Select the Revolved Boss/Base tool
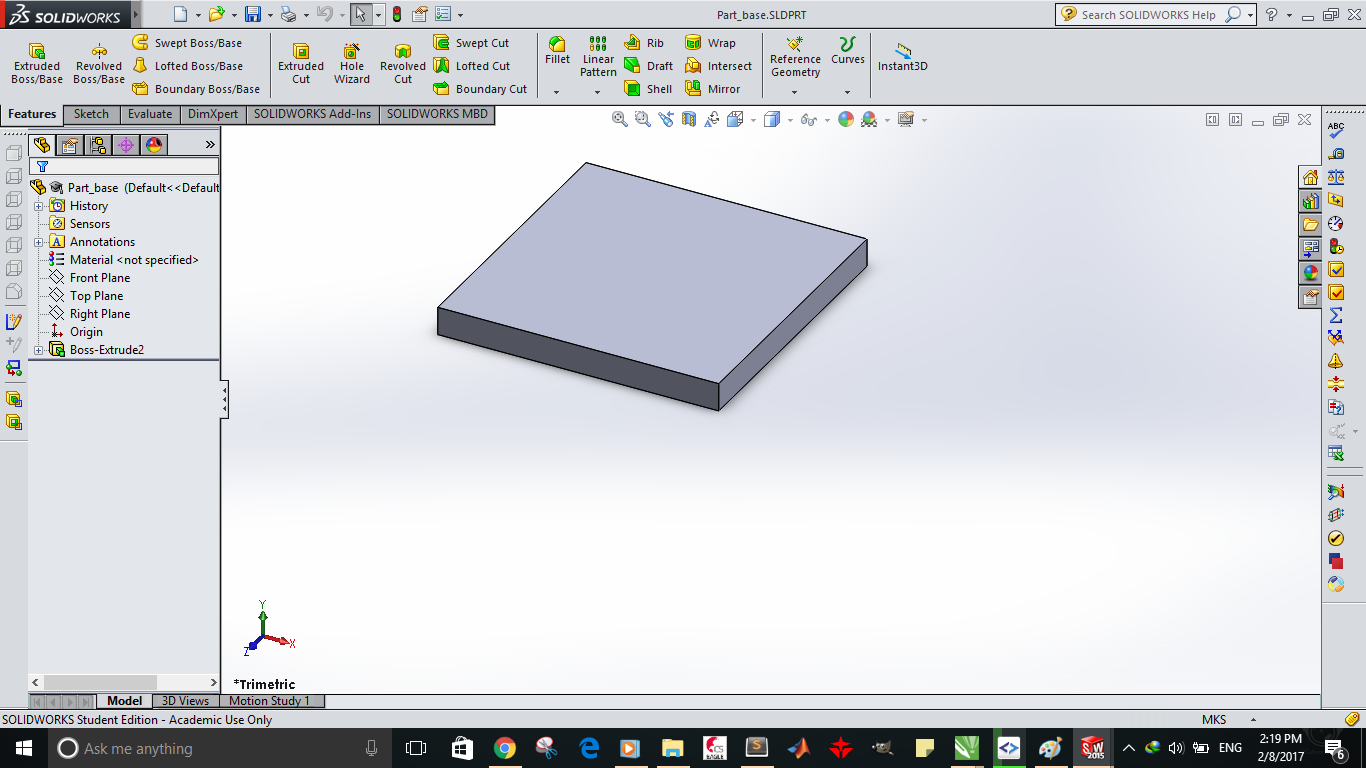This screenshot has height=768, width=1366. click(99, 64)
